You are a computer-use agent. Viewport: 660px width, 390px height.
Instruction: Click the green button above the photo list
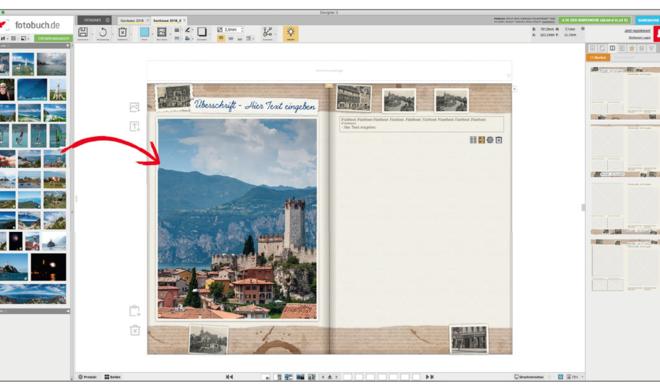(x=53, y=38)
